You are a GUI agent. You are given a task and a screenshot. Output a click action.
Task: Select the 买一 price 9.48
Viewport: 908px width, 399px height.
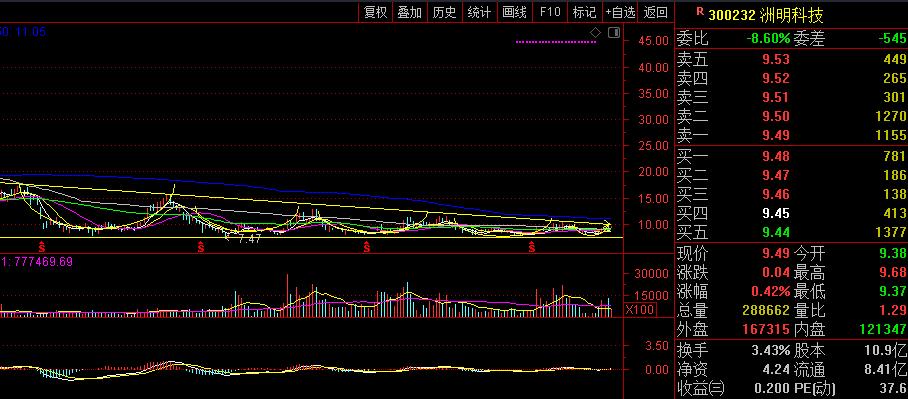pos(776,156)
